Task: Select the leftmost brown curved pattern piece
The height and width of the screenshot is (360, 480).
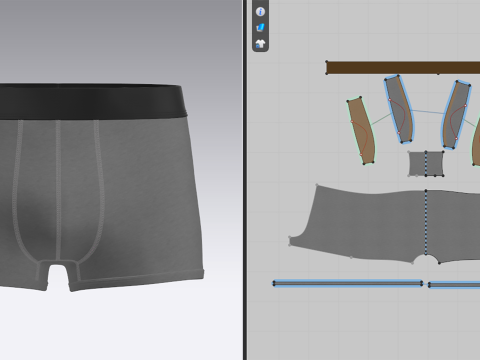Action: pos(361,130)
